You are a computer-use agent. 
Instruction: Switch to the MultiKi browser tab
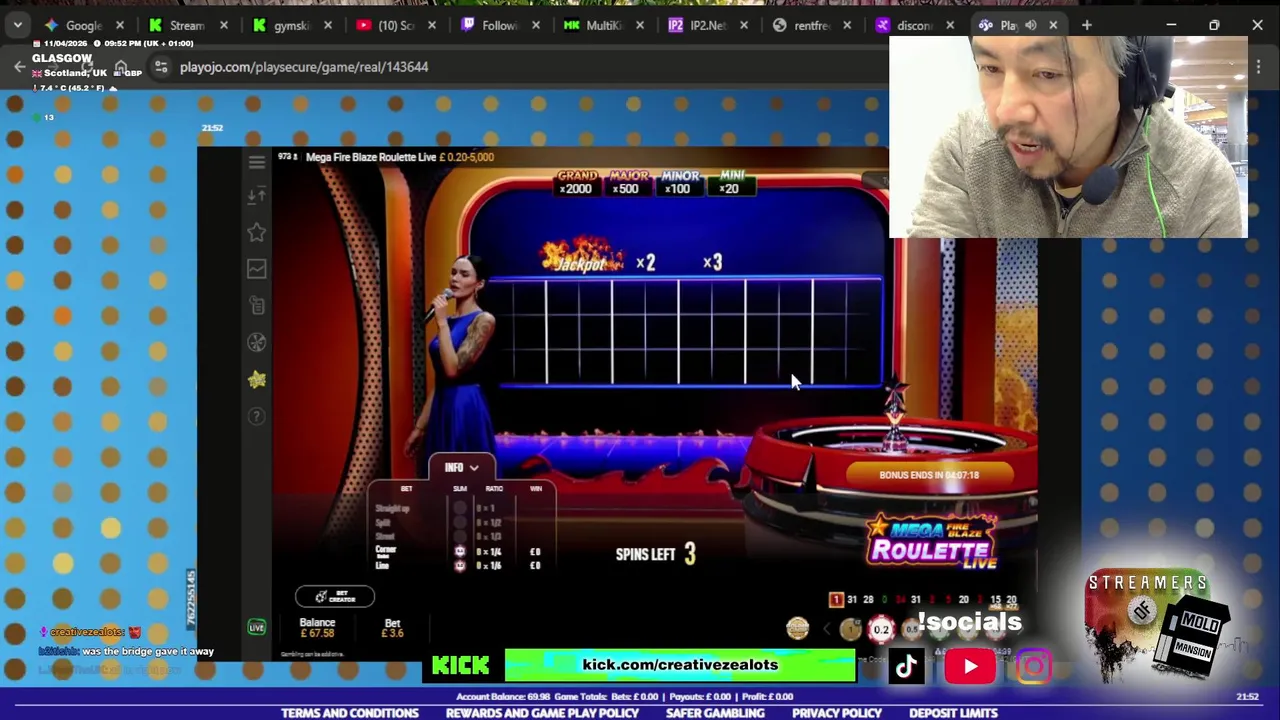[603, 25]
